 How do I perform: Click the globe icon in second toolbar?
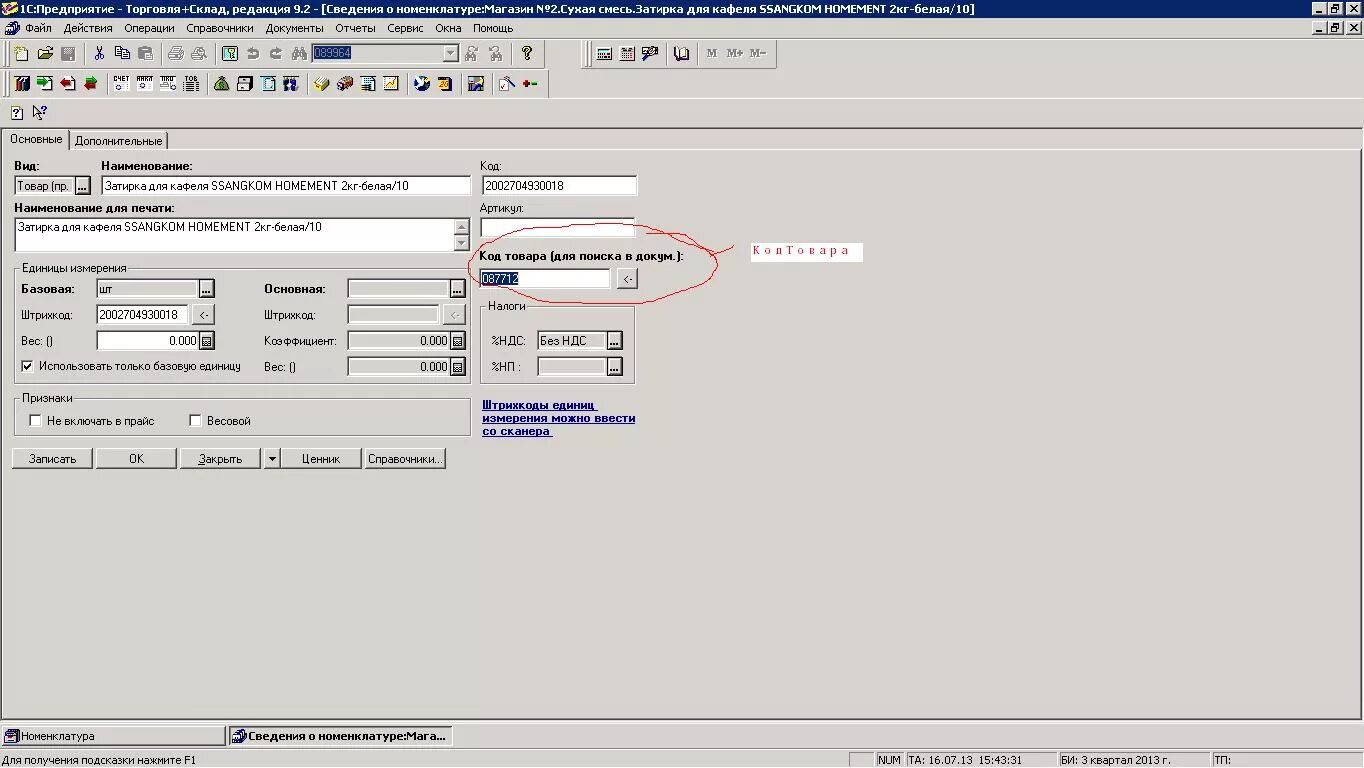pos(421,84)
